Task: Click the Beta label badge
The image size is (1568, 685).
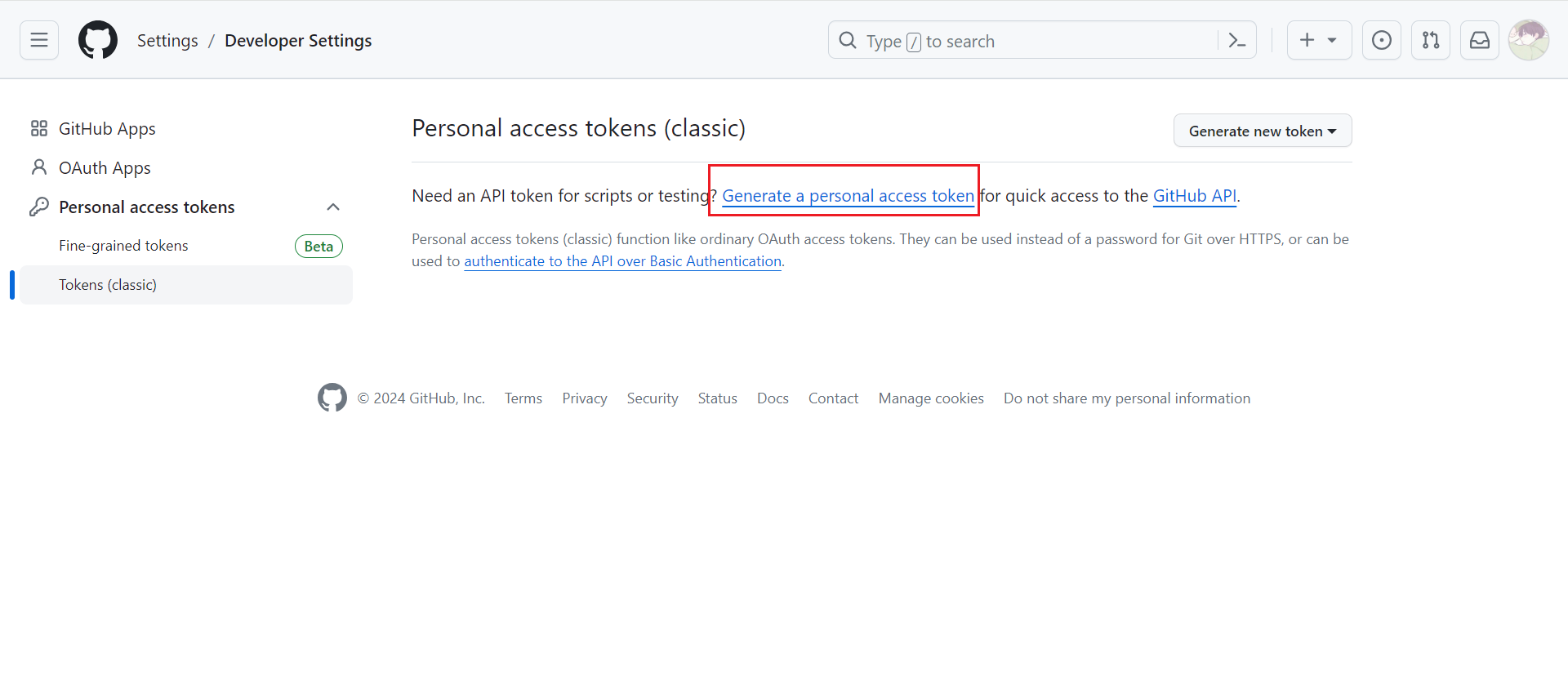Action: 318,246
